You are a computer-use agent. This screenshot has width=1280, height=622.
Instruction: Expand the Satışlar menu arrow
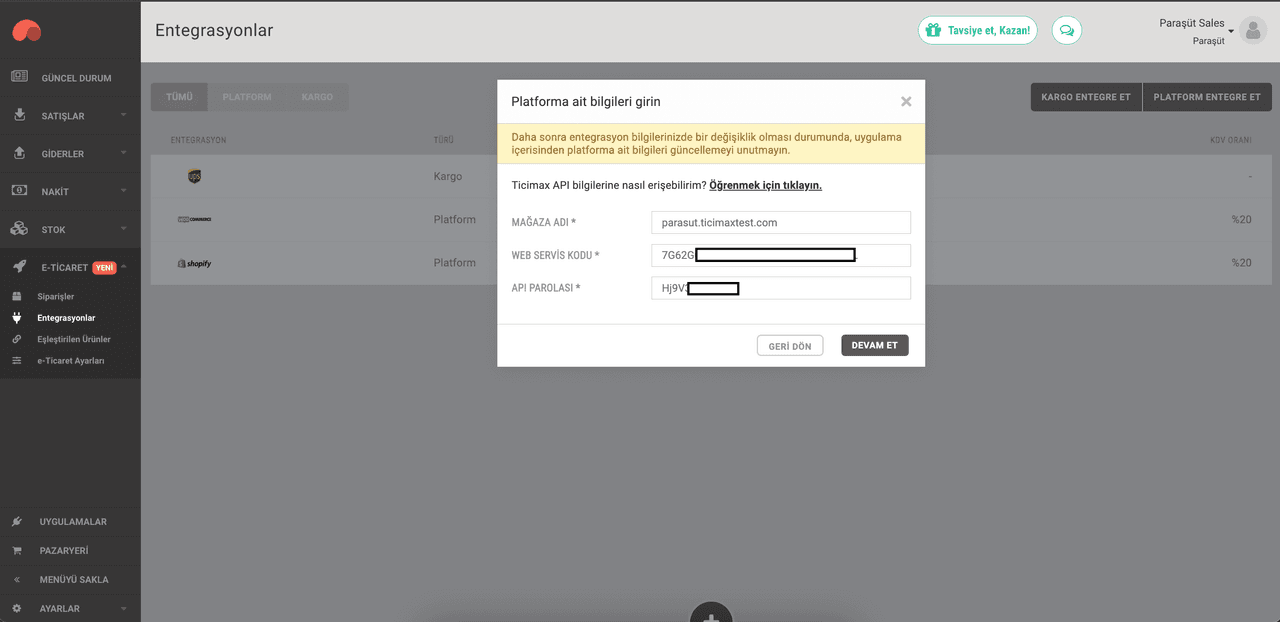point(124,115)
